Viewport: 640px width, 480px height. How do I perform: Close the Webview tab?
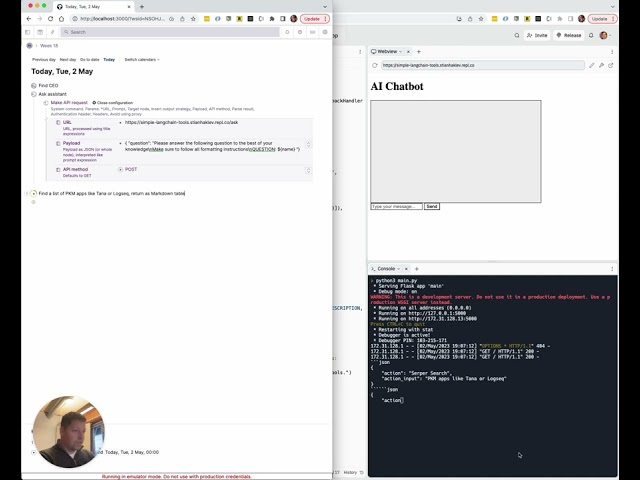pos(408,52)
